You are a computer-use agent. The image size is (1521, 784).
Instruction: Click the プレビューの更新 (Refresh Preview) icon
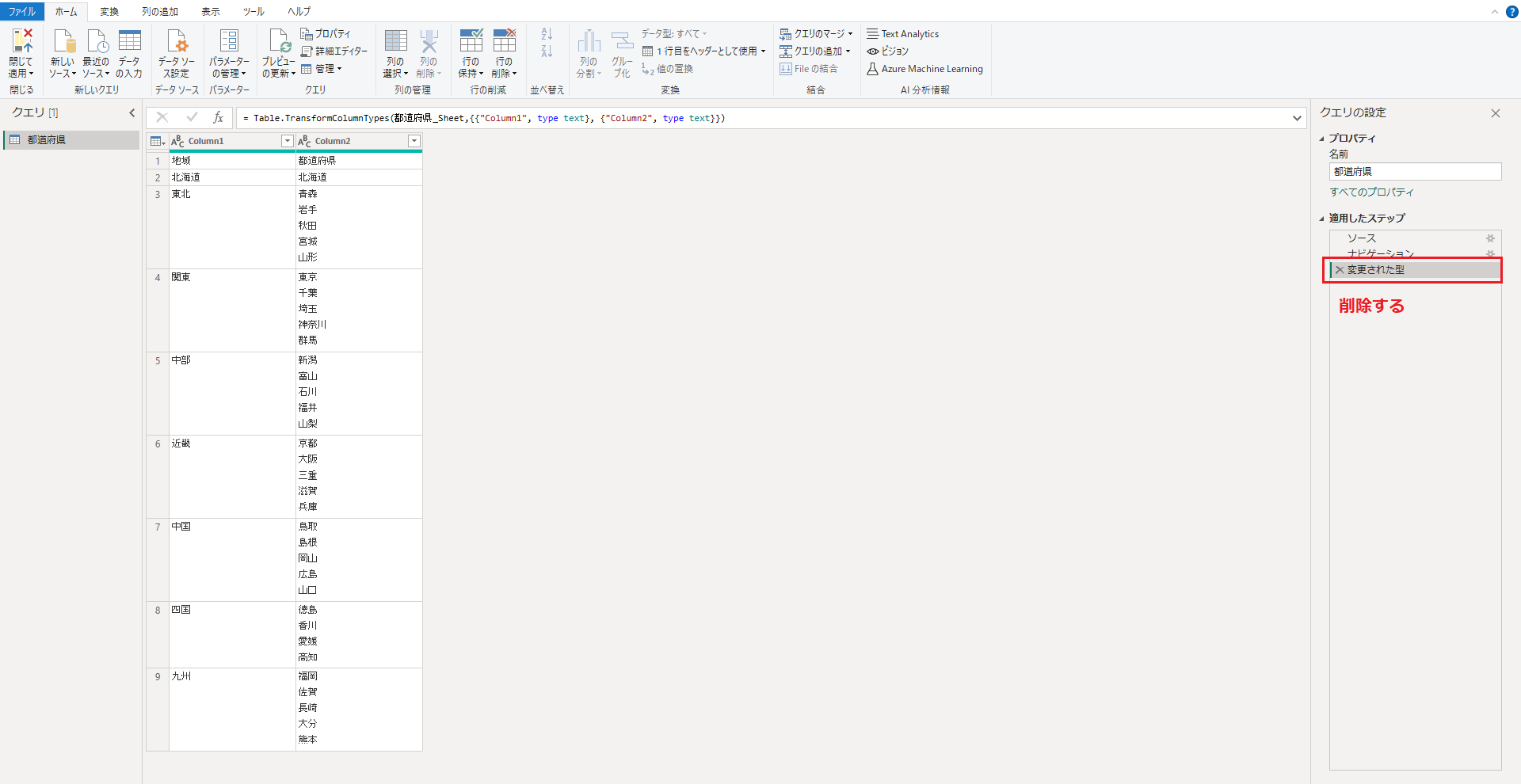point(279,42)
